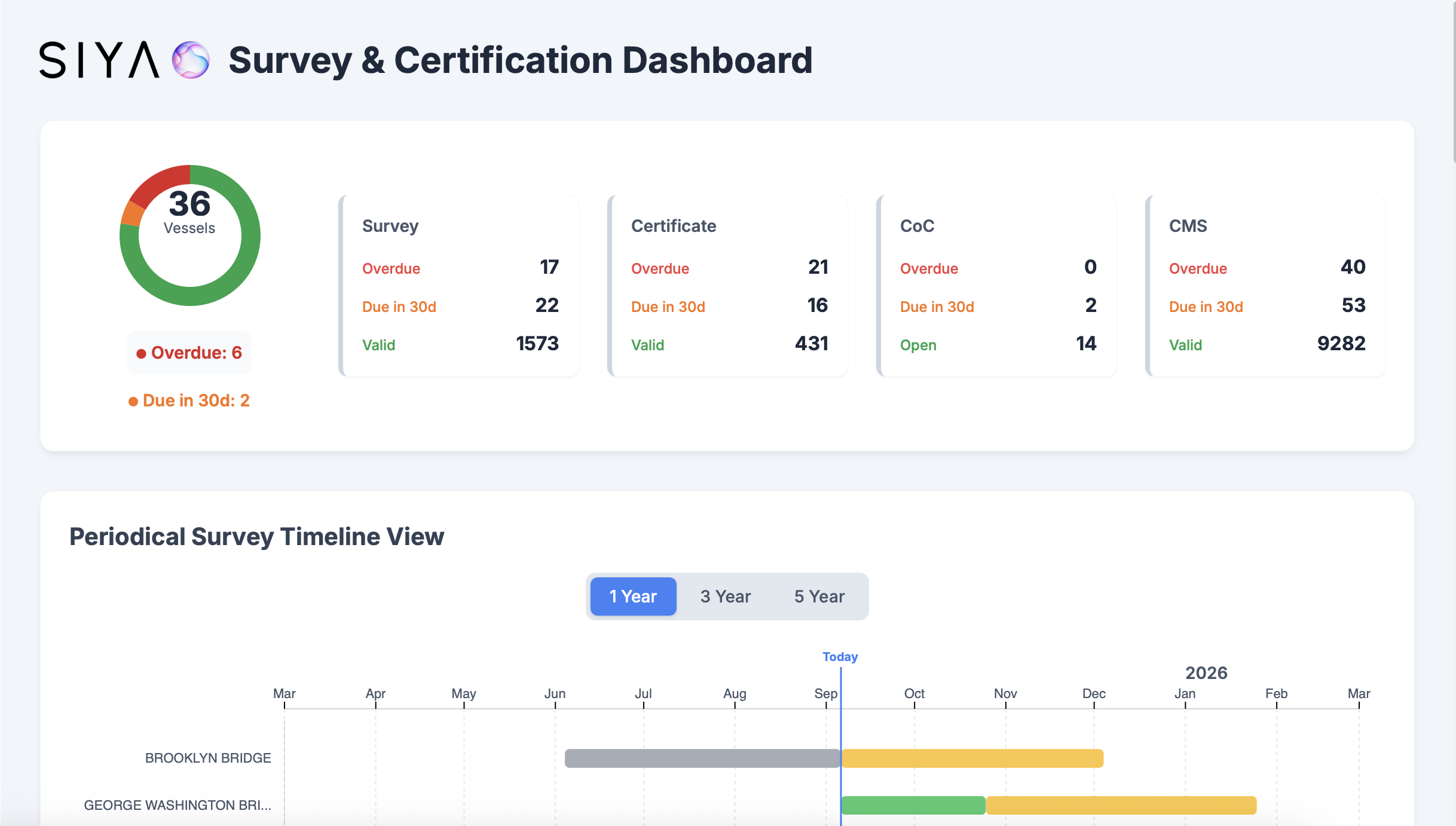Open the CoC Open count of 14
The image size is (1456, 826).
[1086, 344]
